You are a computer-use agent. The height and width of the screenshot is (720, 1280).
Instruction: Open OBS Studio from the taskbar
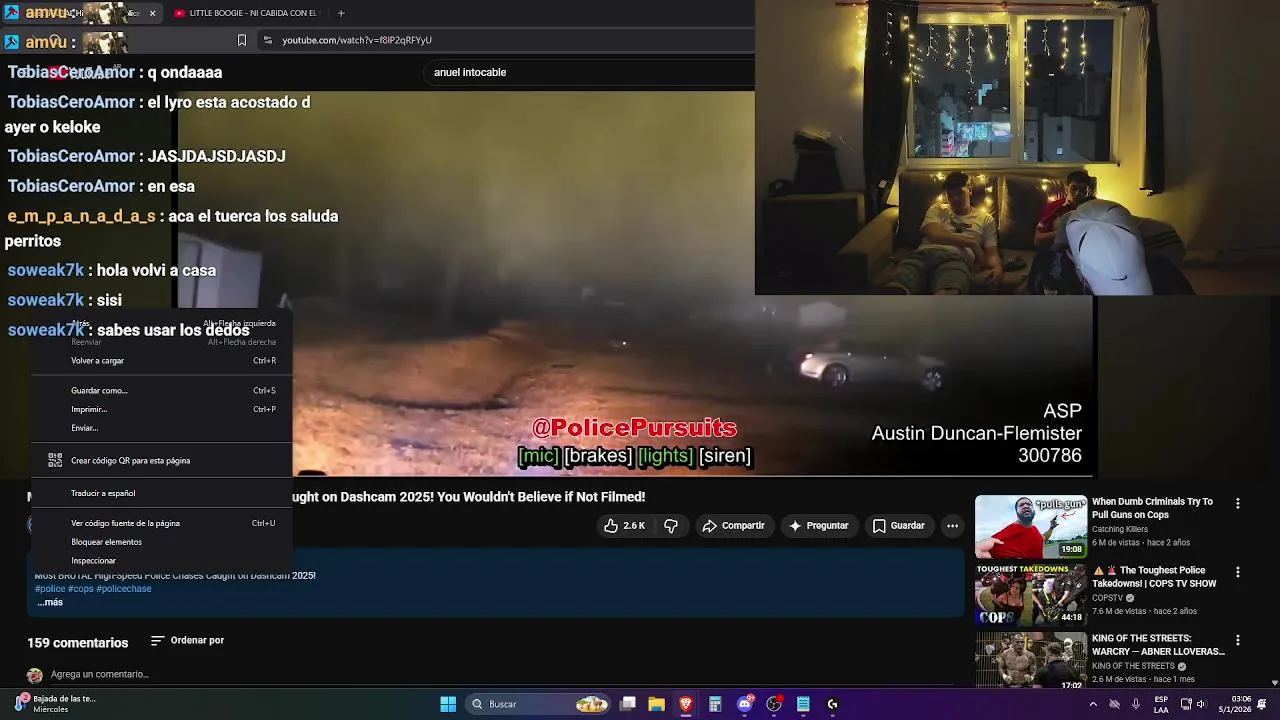click(773, 704)
